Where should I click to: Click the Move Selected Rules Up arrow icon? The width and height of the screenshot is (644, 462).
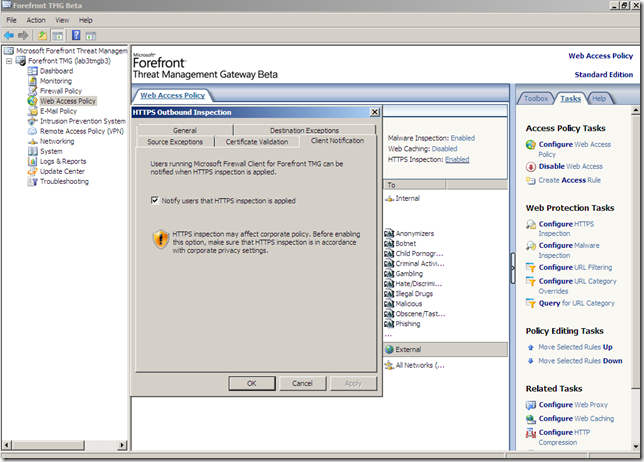coord(531,347)
